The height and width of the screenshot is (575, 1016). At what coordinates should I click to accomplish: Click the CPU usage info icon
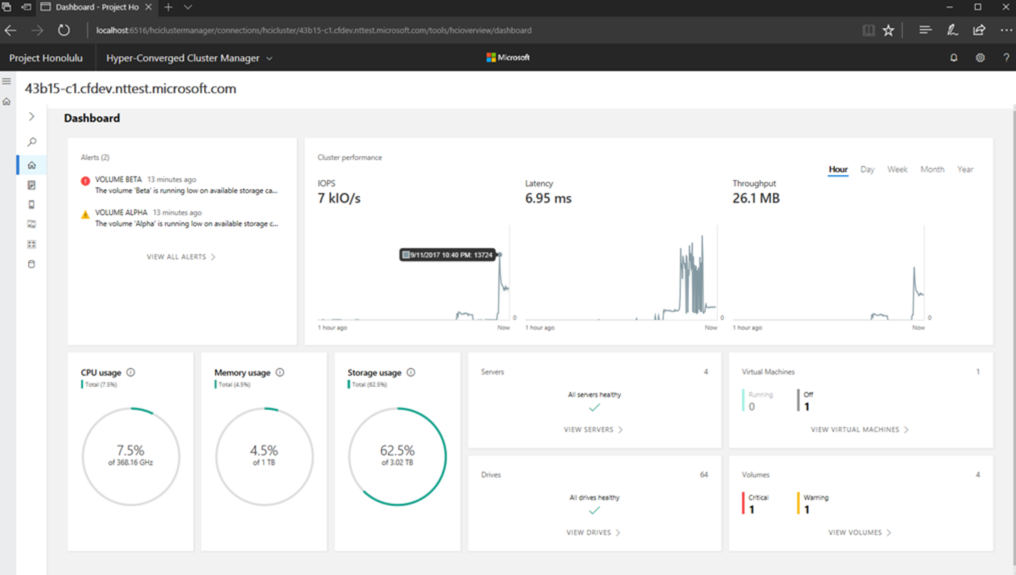[131, 372]
